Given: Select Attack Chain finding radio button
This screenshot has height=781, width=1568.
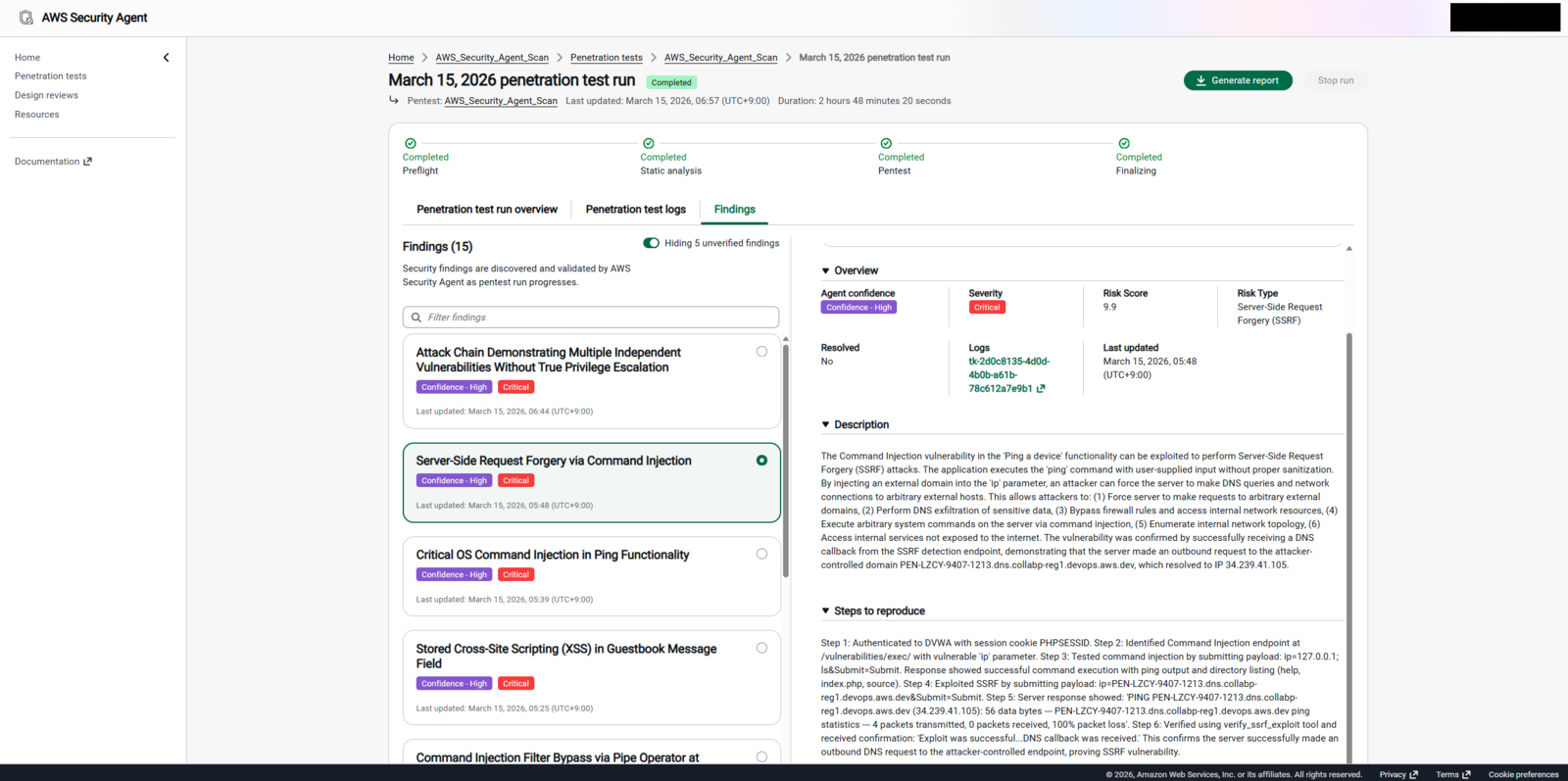Looking at the screenshot, I should pyautogui.click(x=761, y=352).
